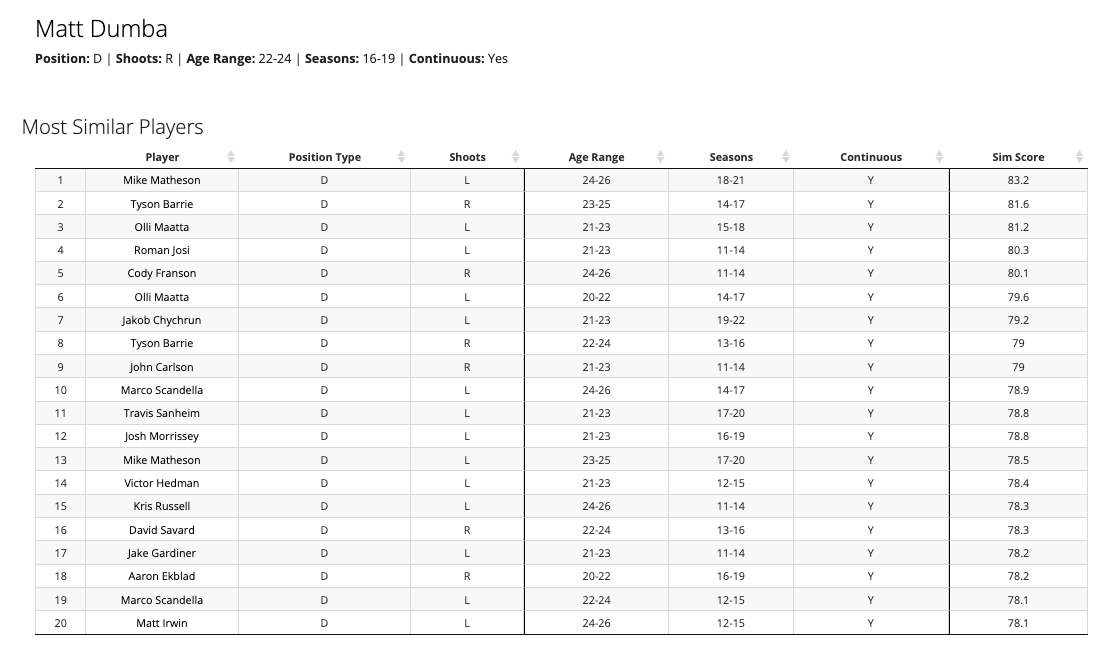This screenshot has width=1119, height=652.
Task: Select Cody Franson from the table
Action: [162, 273]
